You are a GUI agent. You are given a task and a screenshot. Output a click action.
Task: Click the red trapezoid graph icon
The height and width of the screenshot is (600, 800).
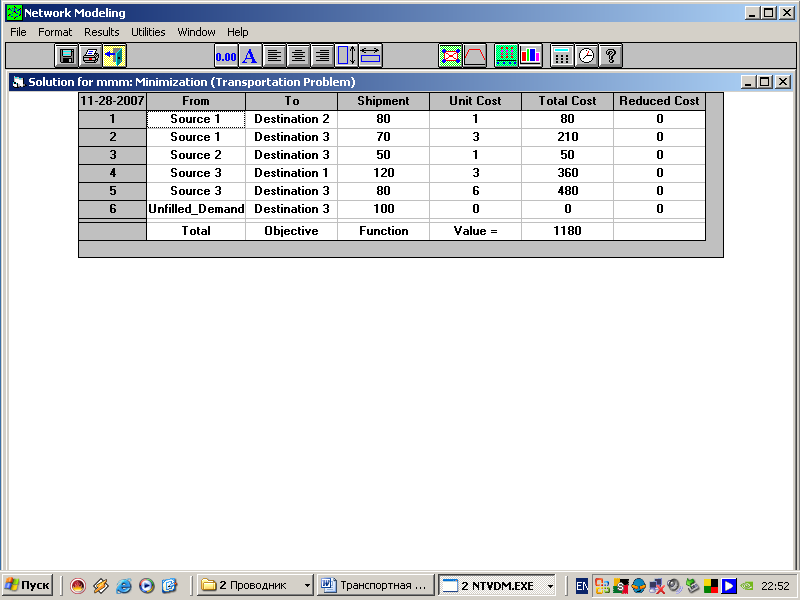point(474,56)
